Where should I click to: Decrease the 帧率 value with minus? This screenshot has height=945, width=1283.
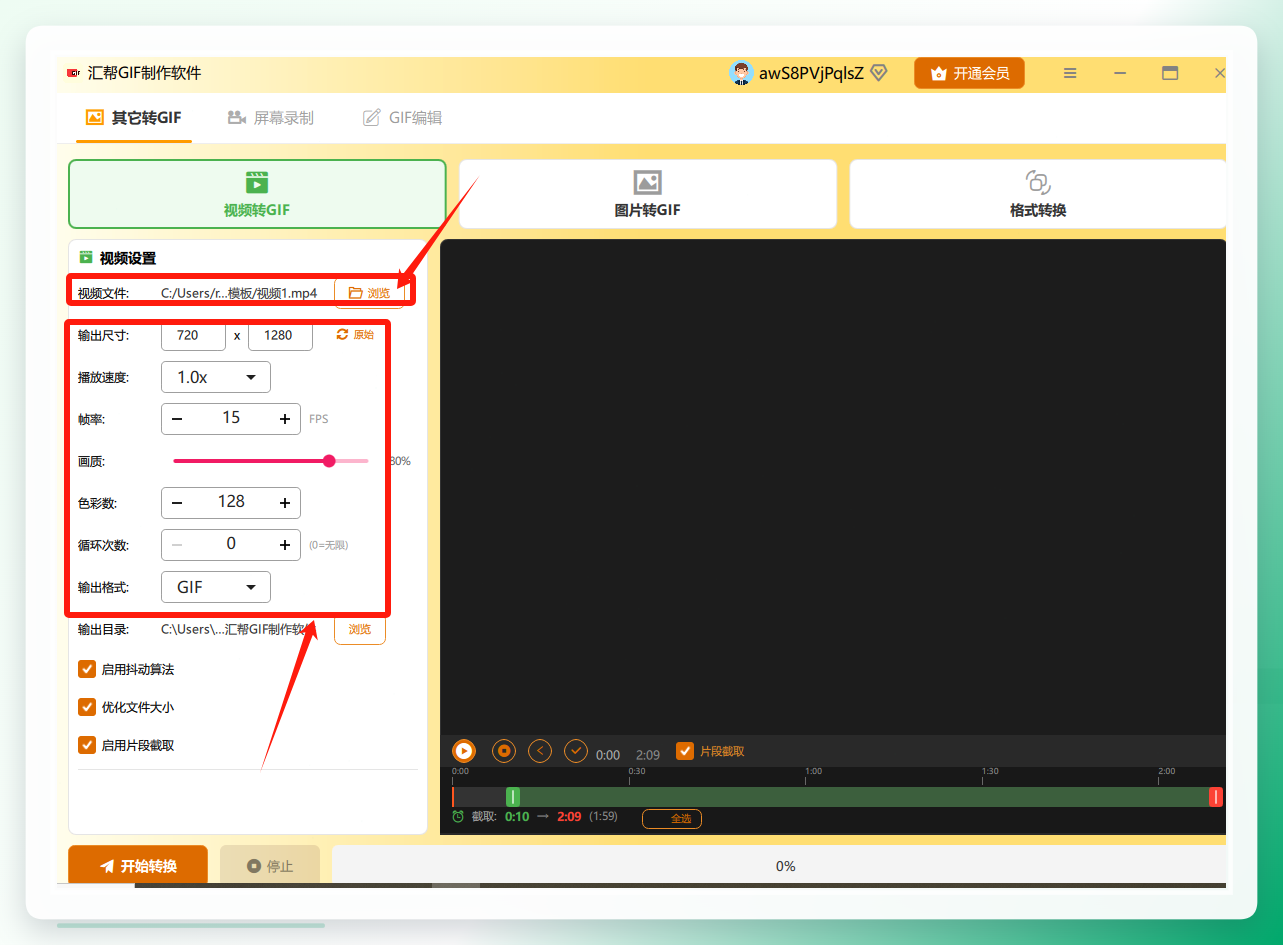pyautogui.click(x=177, y=419)
